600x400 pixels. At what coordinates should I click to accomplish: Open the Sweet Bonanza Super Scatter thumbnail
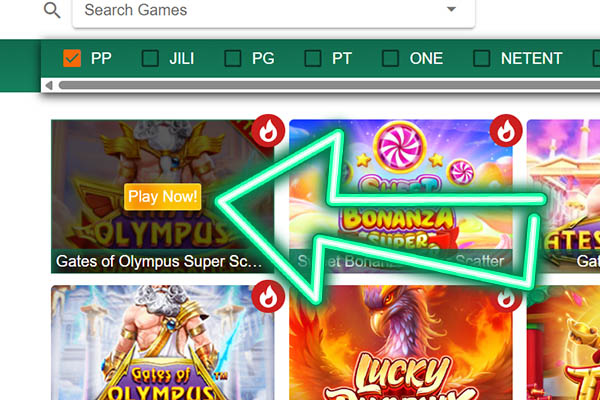[401, 196]
